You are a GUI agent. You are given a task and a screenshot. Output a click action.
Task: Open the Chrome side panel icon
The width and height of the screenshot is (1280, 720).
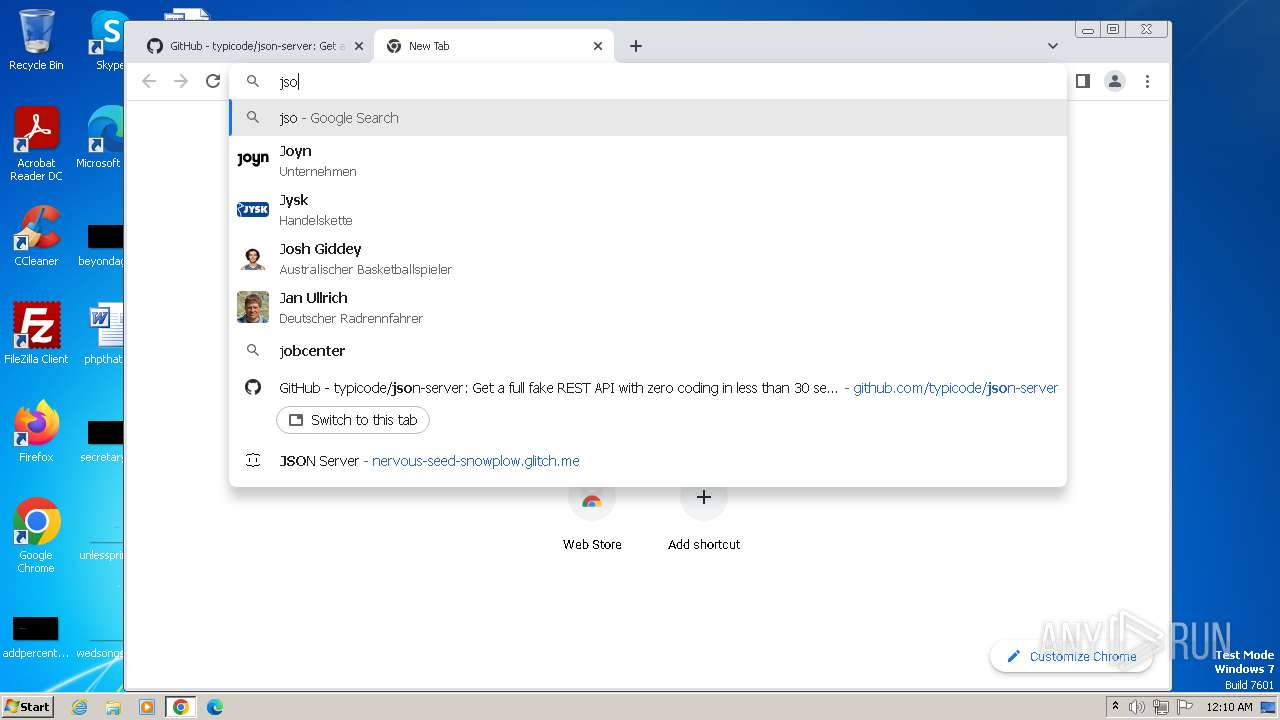(1082, 81)
